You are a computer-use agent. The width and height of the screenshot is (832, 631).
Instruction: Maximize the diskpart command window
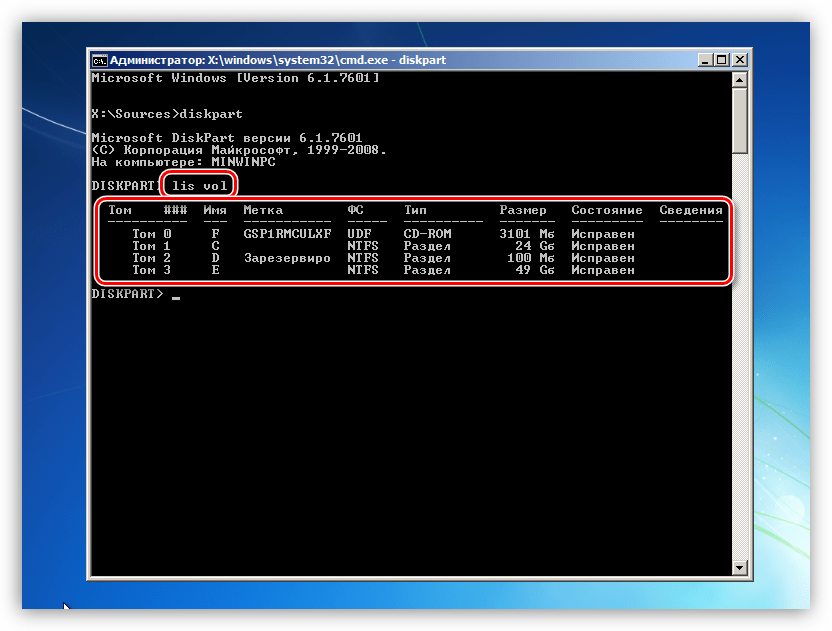click(x=721, y=60)
